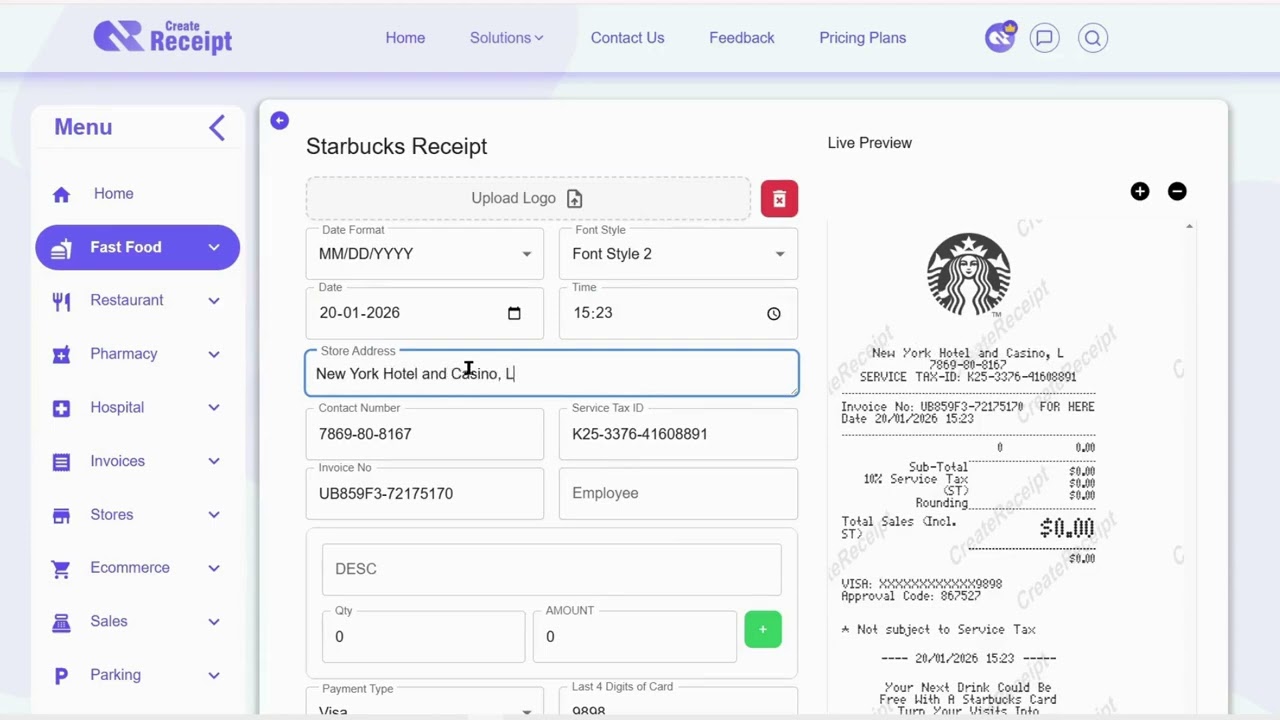The image size is (1280, 720).
Task: Select Stores label in sidebar
Action: pyautogui.click(x=111, y=514)
